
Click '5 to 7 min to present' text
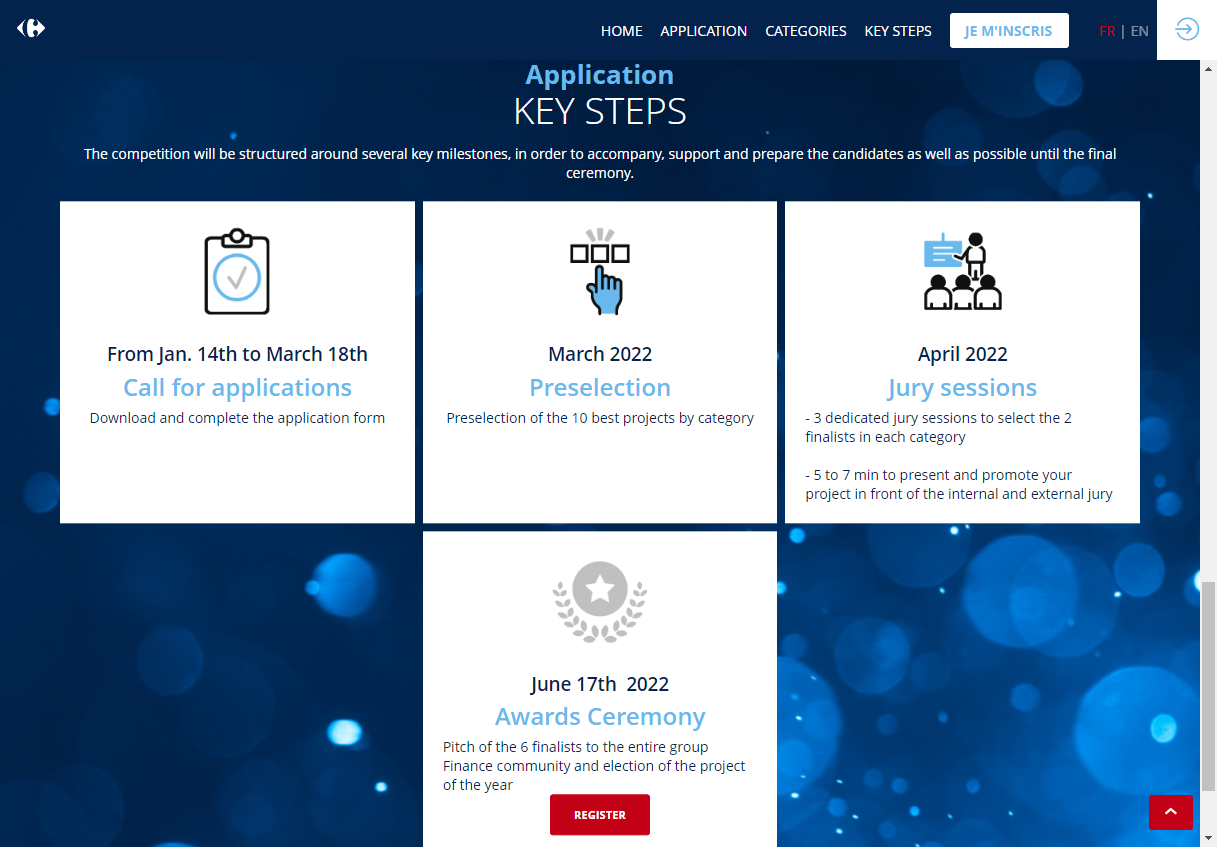959,484
